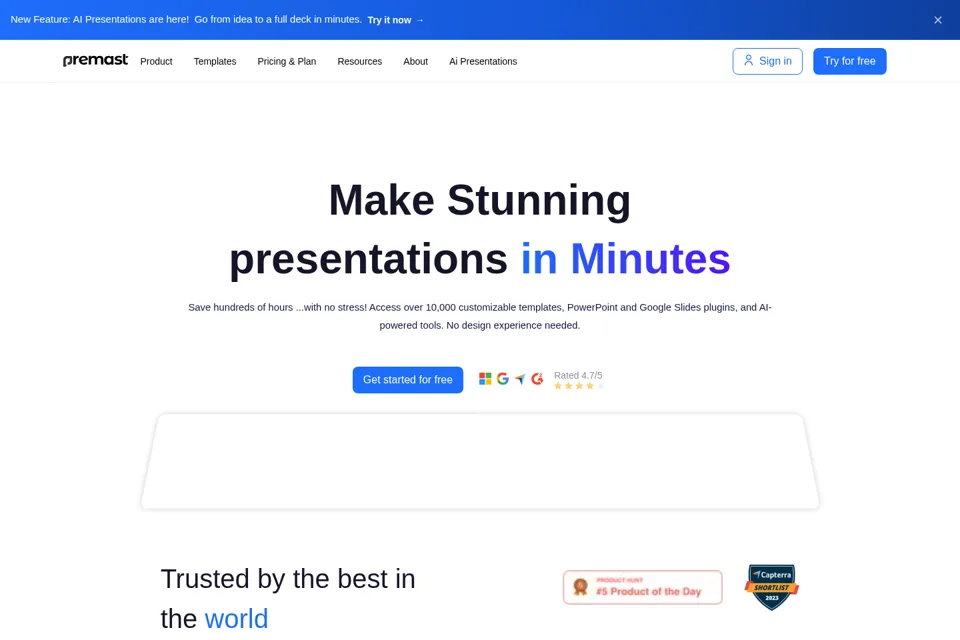Click the Rated 4.7/5 text
This screenshot has width=960, height=640.
pos(578,375)
